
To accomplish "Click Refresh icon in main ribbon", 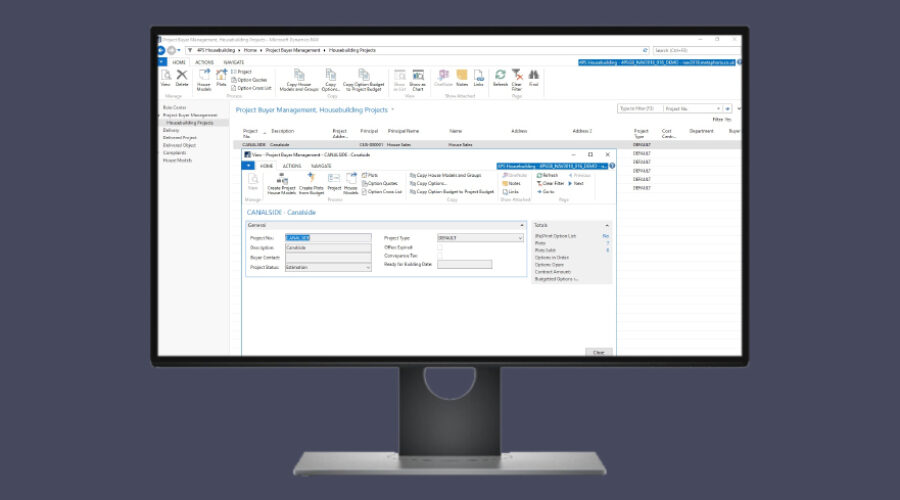I will pos(500,77).
